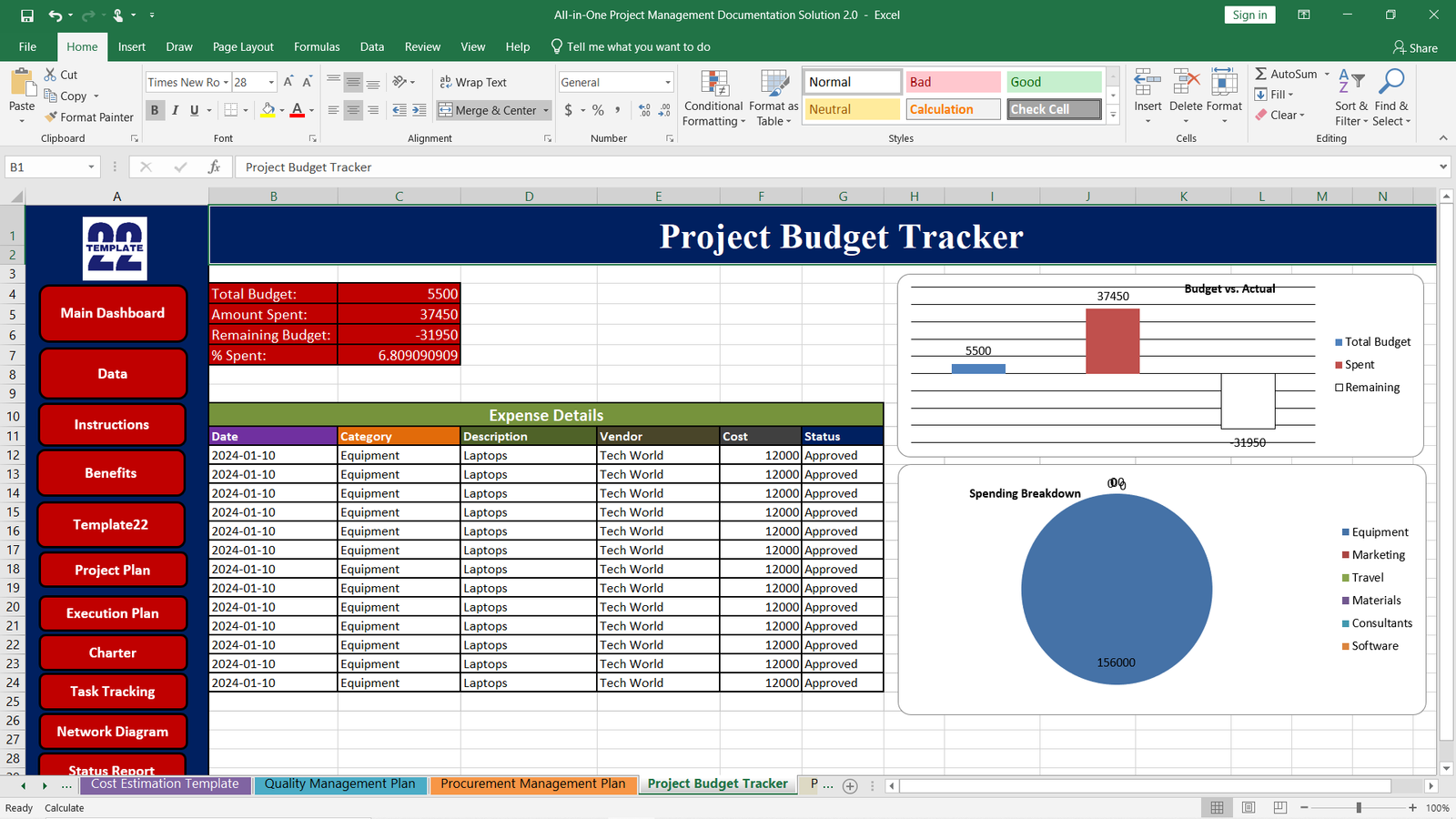The height and width of the screenshot is (819, 1456).
Task: Open Sort & Filter options
Action: [1351, 98]
